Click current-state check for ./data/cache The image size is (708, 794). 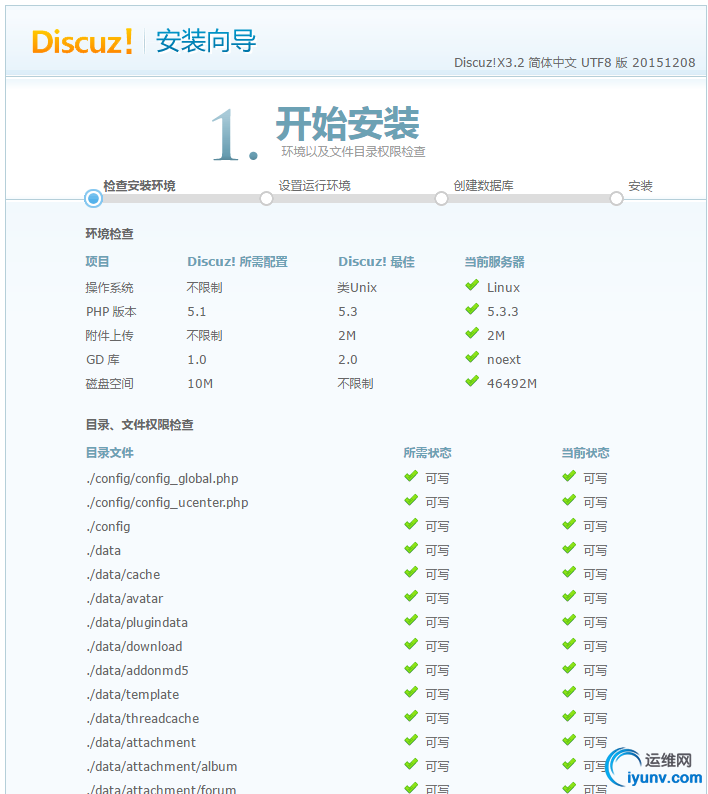569,572
